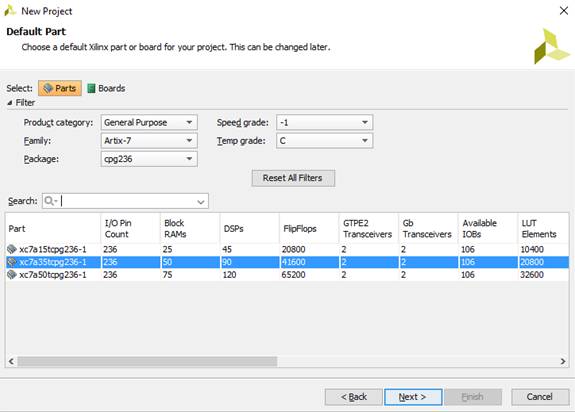Click the scroll left arrow
575x412 pixels.
(x=11, y=361)
